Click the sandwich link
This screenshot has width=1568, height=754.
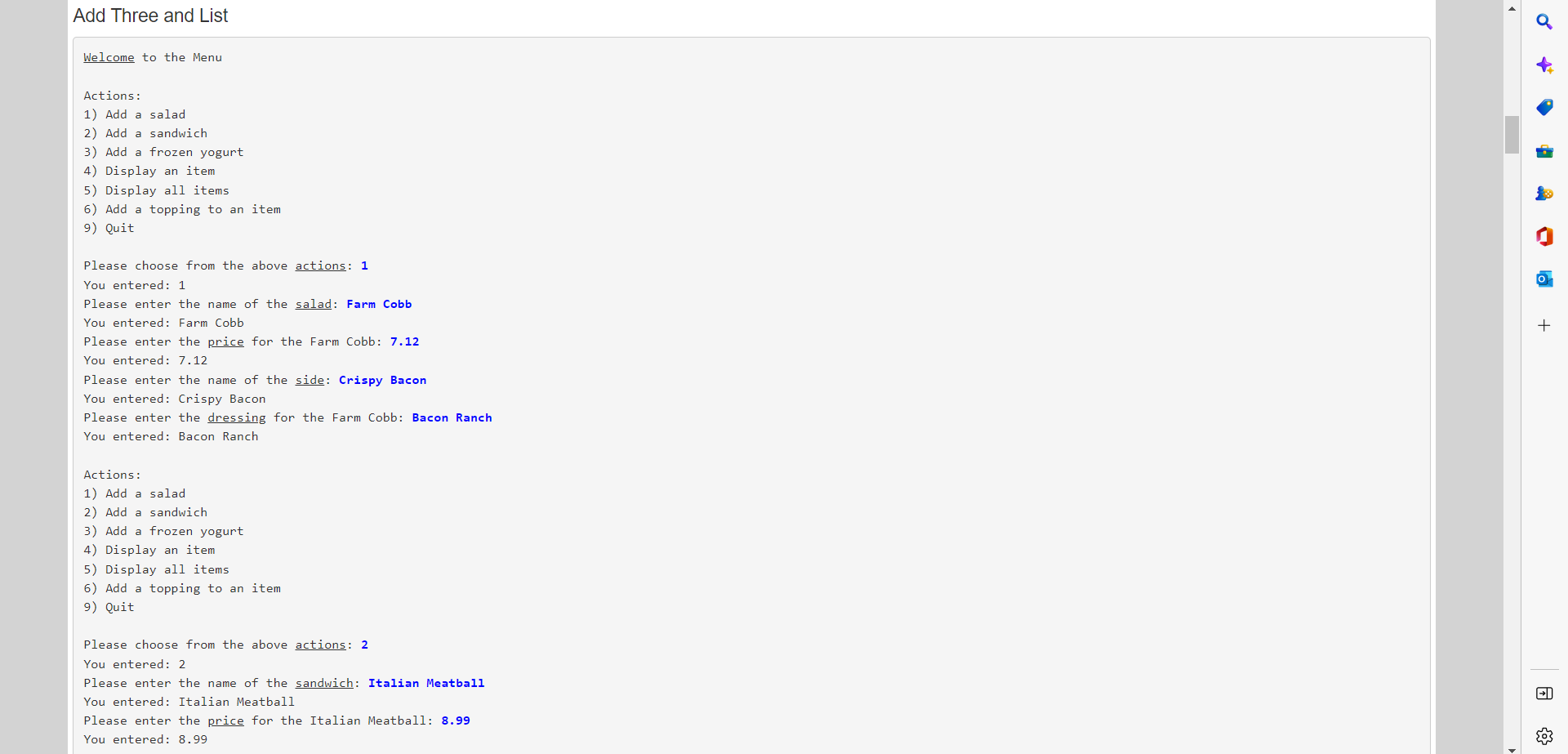(324, 683)
